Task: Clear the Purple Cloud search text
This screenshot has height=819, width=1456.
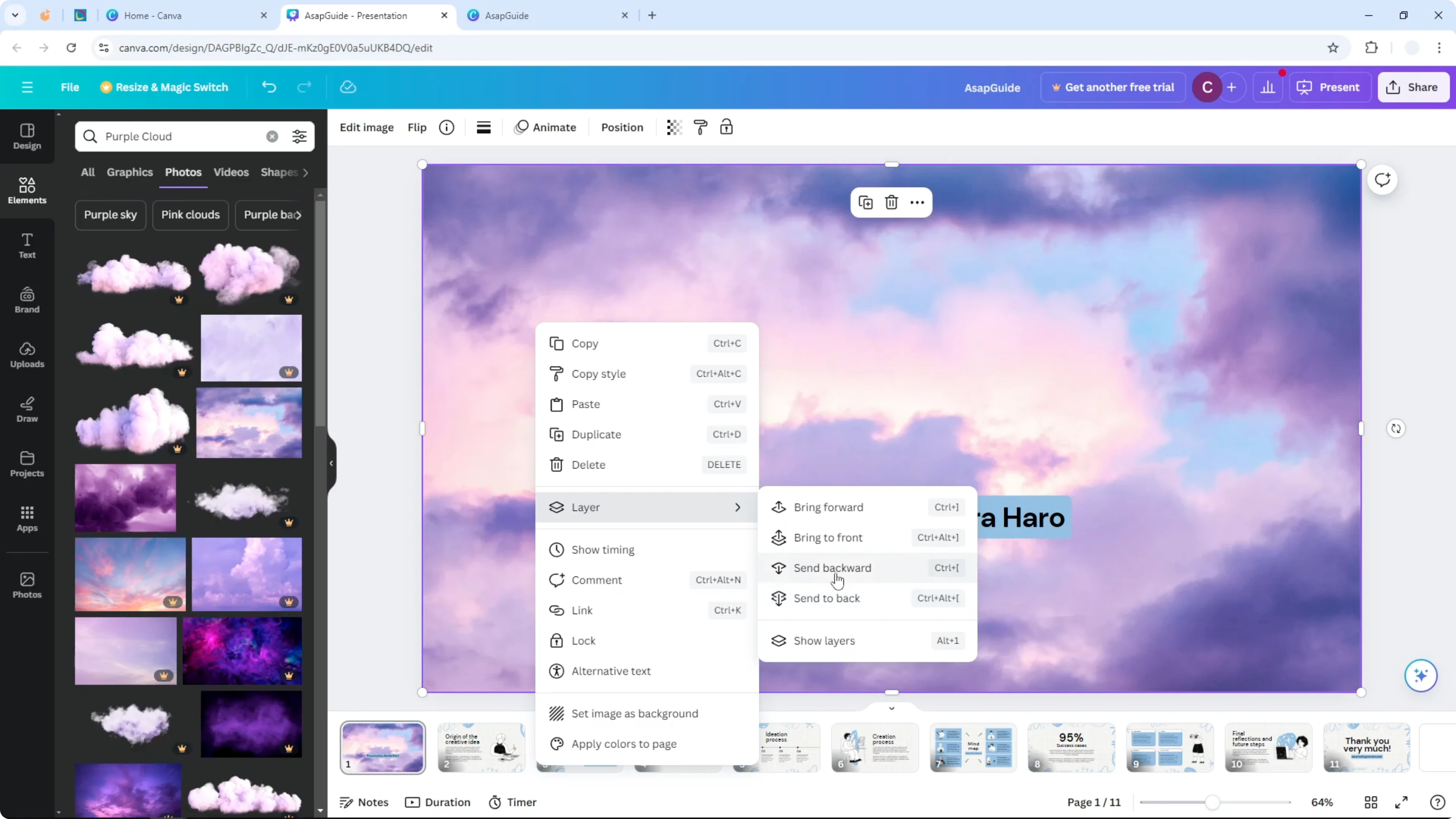Action: pos(272,136)
